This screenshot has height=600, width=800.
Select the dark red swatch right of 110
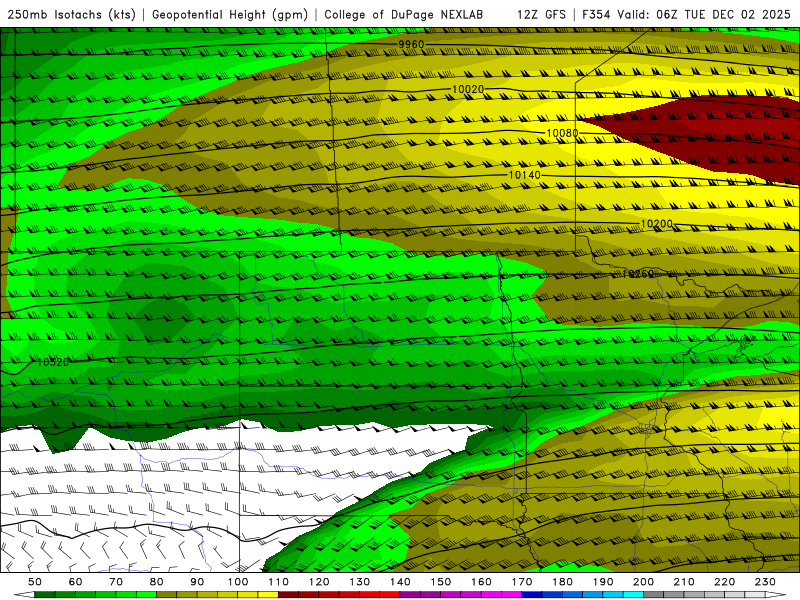tap(289, 595)
